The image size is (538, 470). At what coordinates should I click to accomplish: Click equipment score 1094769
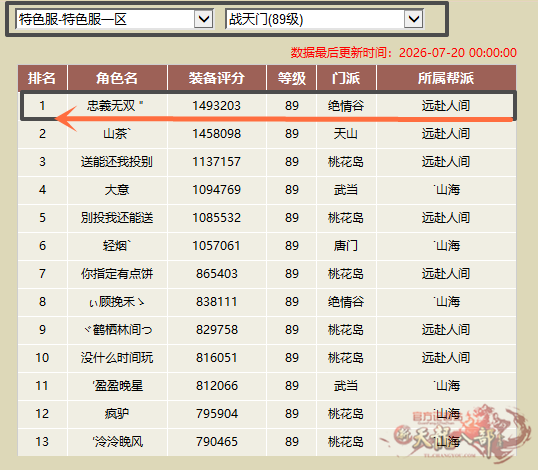[217, 190]
